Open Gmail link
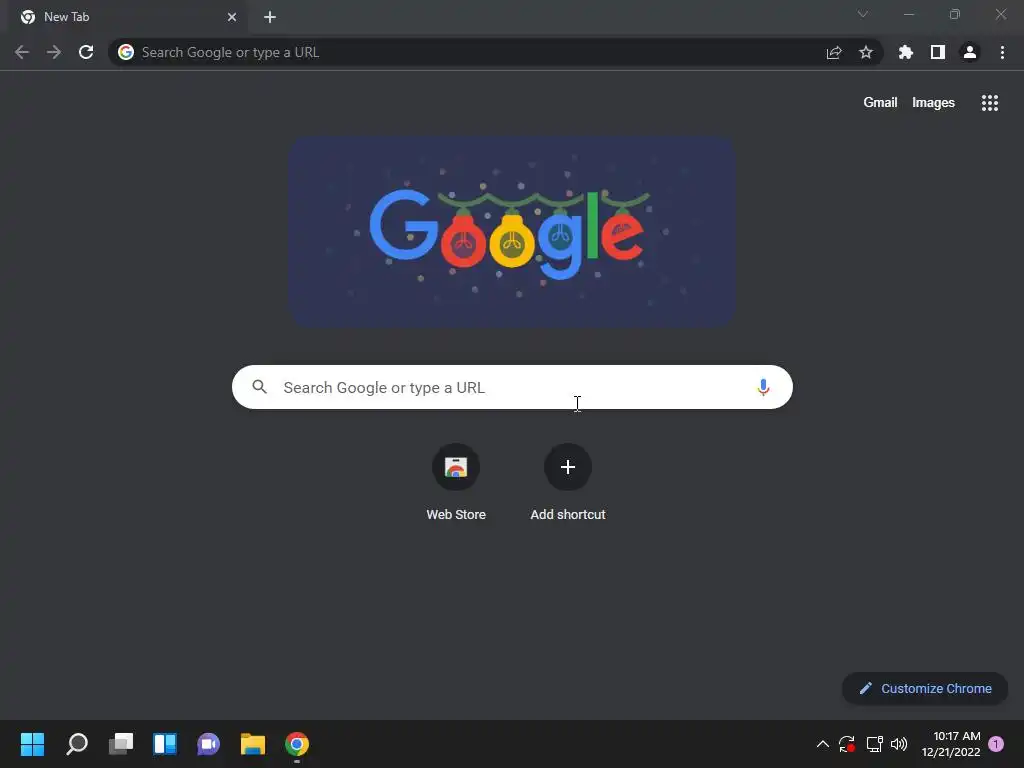Image resolution: width=1024 pixels, height=768 pixels. (x=880, y=103)
